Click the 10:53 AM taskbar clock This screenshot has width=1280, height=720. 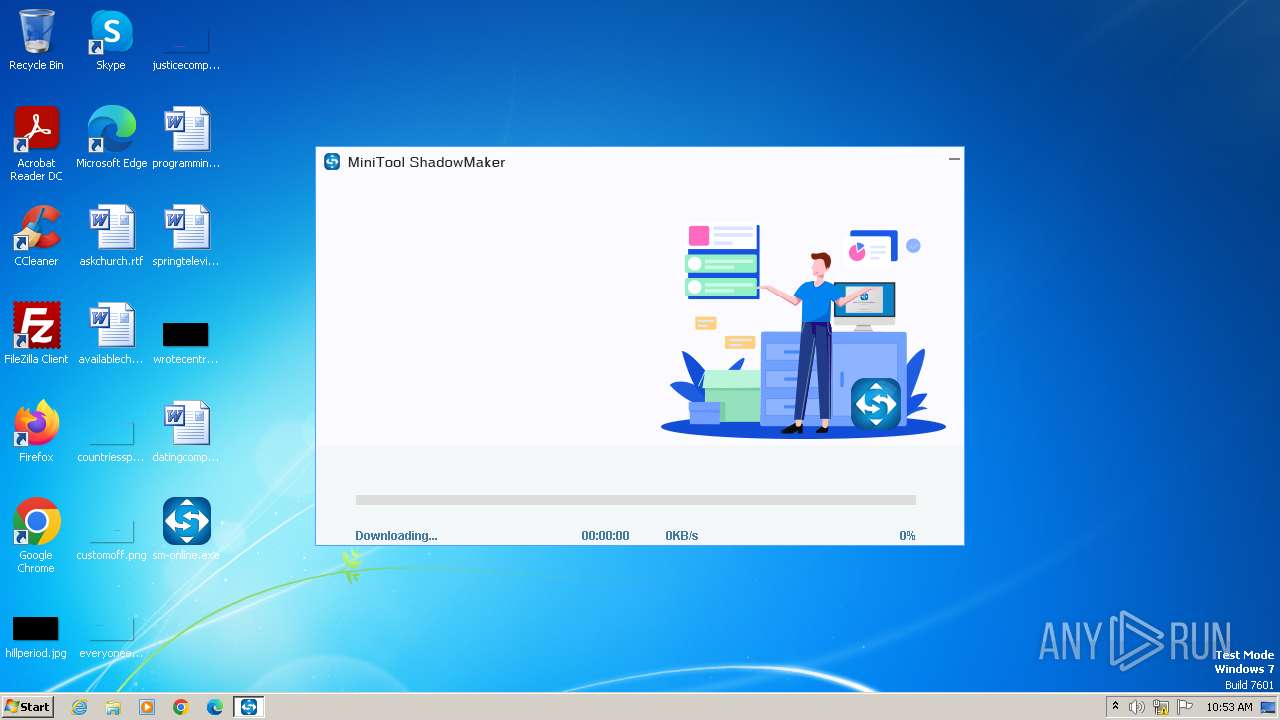click(1229, 707)
